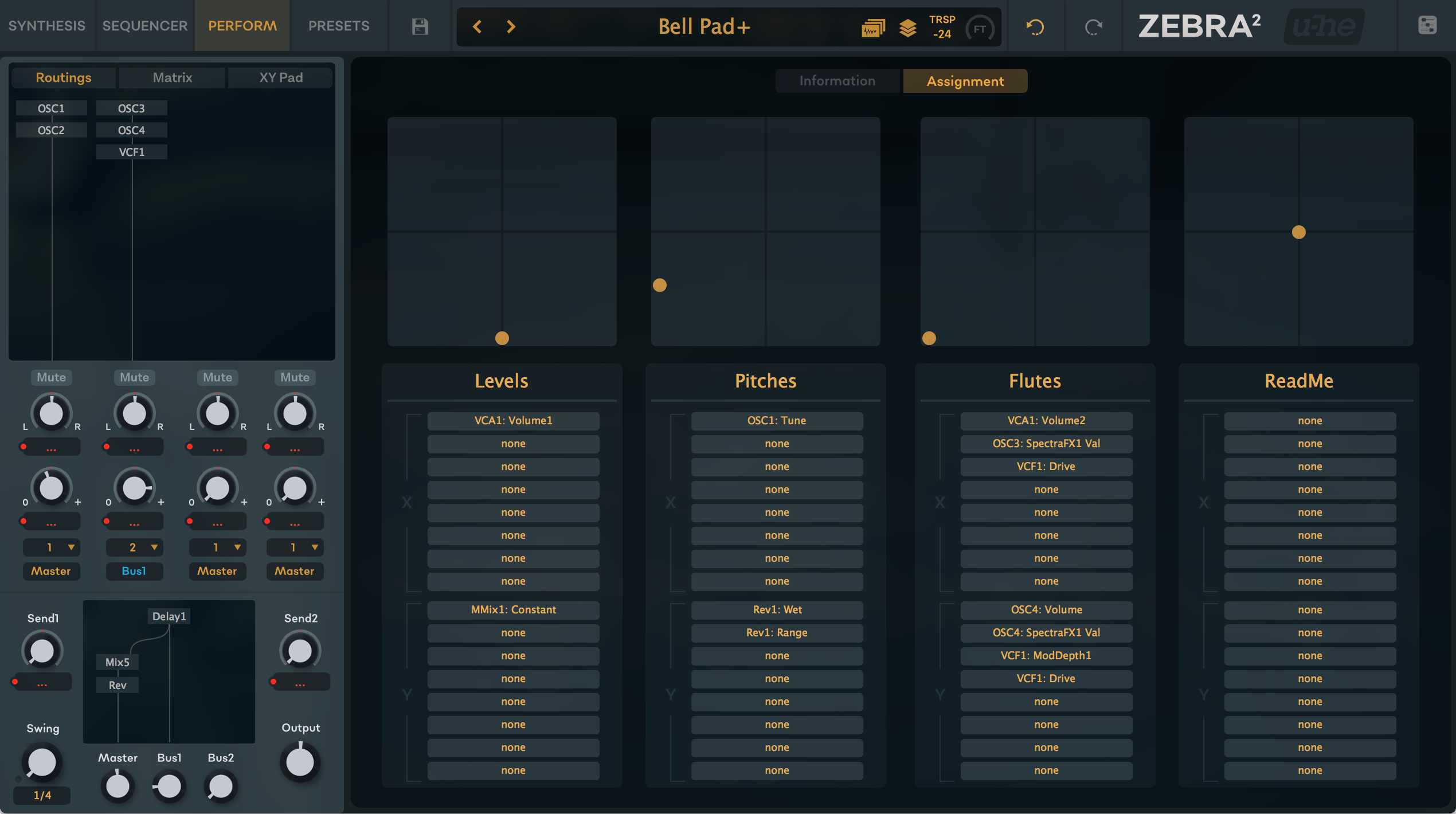Click the VCF1 module in routing grid
This screenshot has height=814, width=1456.
coord(132,152)
